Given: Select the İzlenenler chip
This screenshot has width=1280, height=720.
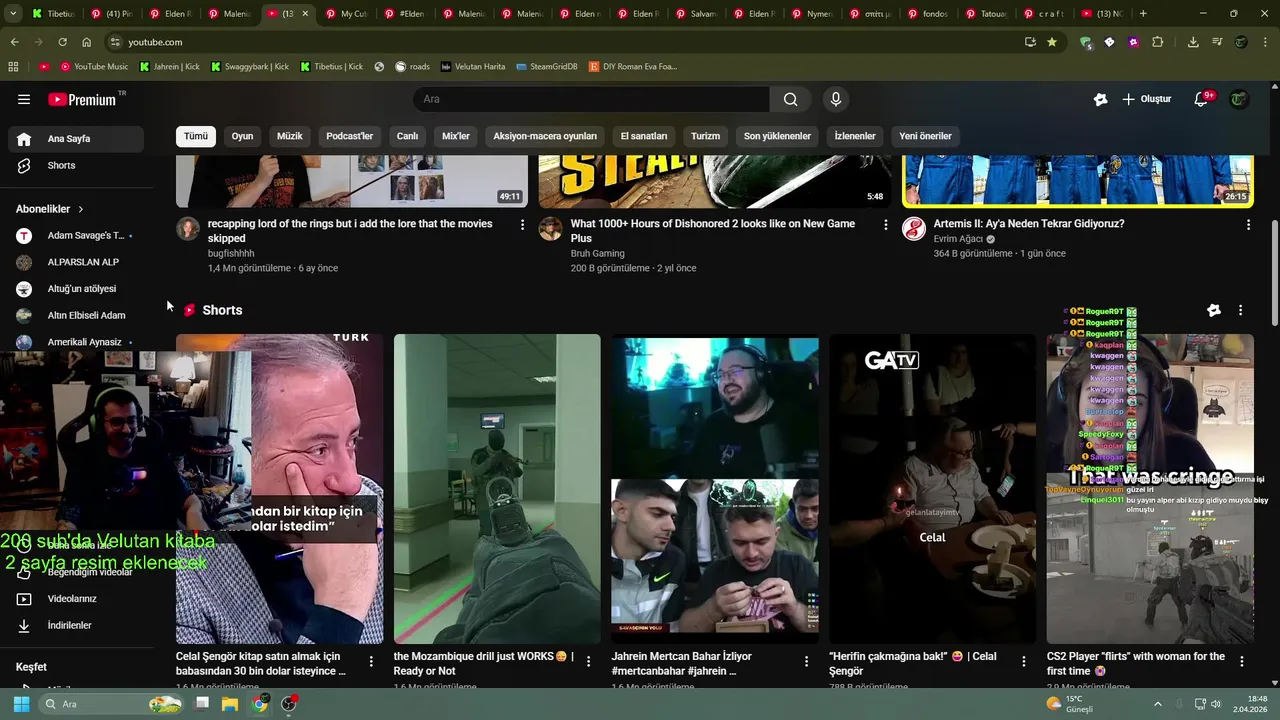Looking at the screenshot, I should [855, 136].
